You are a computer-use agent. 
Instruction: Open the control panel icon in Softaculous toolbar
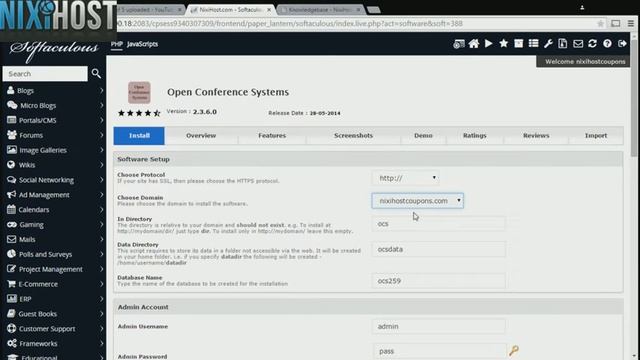pos(459,44)
